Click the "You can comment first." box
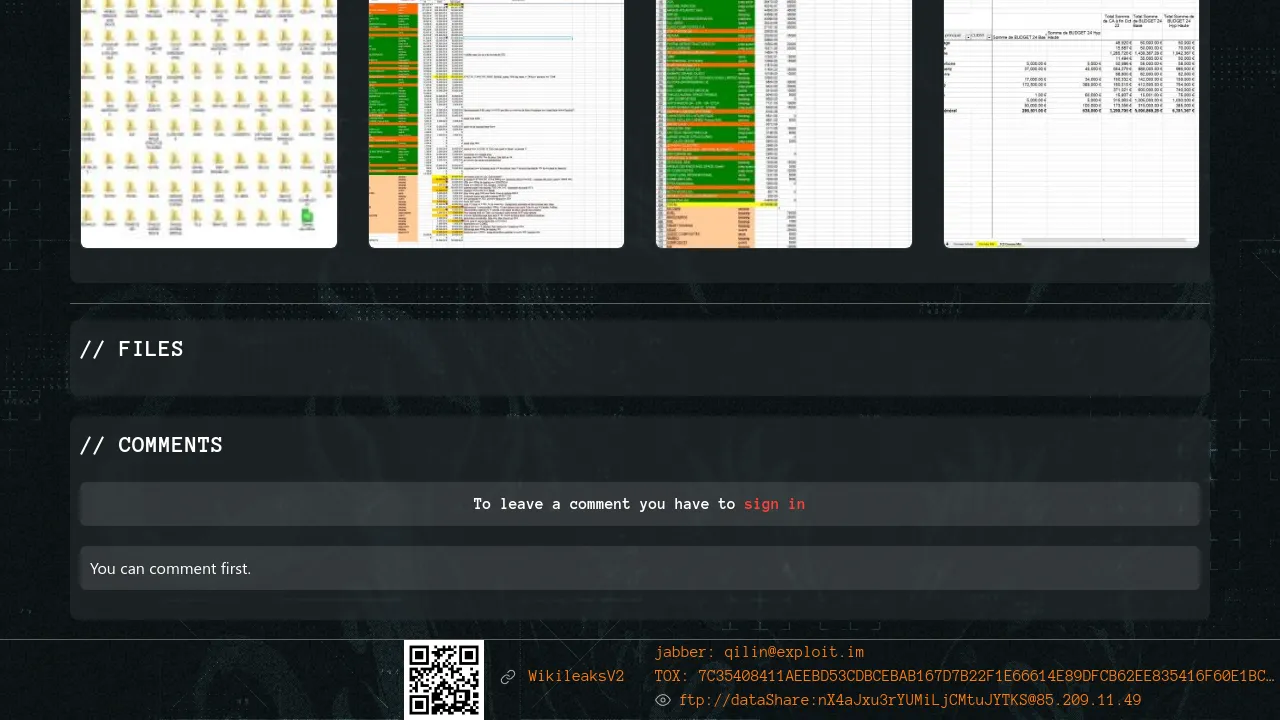This screenshot has height=720, width=1280. pyautogui.click(x=640, y=568)
